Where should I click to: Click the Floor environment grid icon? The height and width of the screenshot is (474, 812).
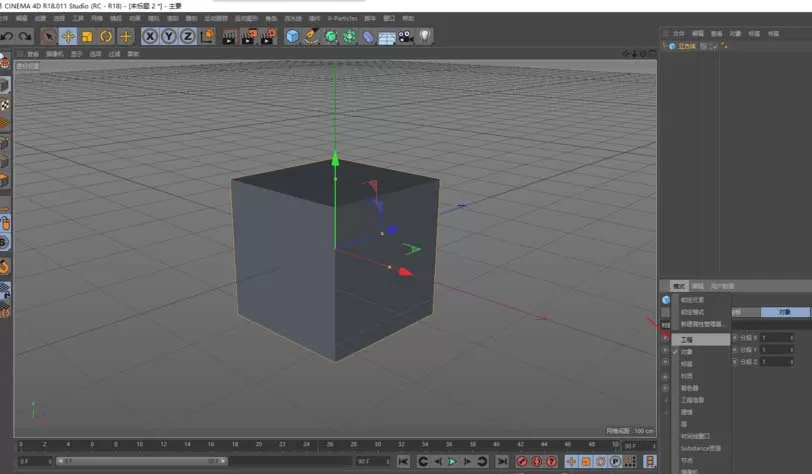[387, 37]
